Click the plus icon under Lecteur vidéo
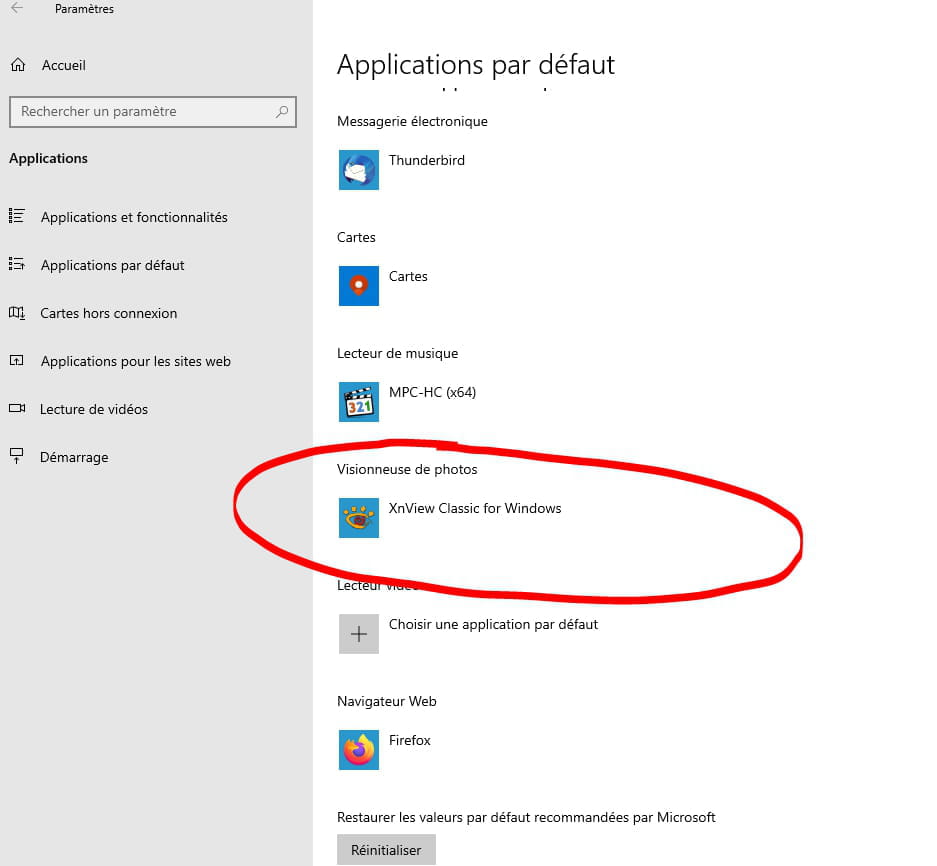The width and height of the screenshot is (937, 866). (x=358, y=634)
